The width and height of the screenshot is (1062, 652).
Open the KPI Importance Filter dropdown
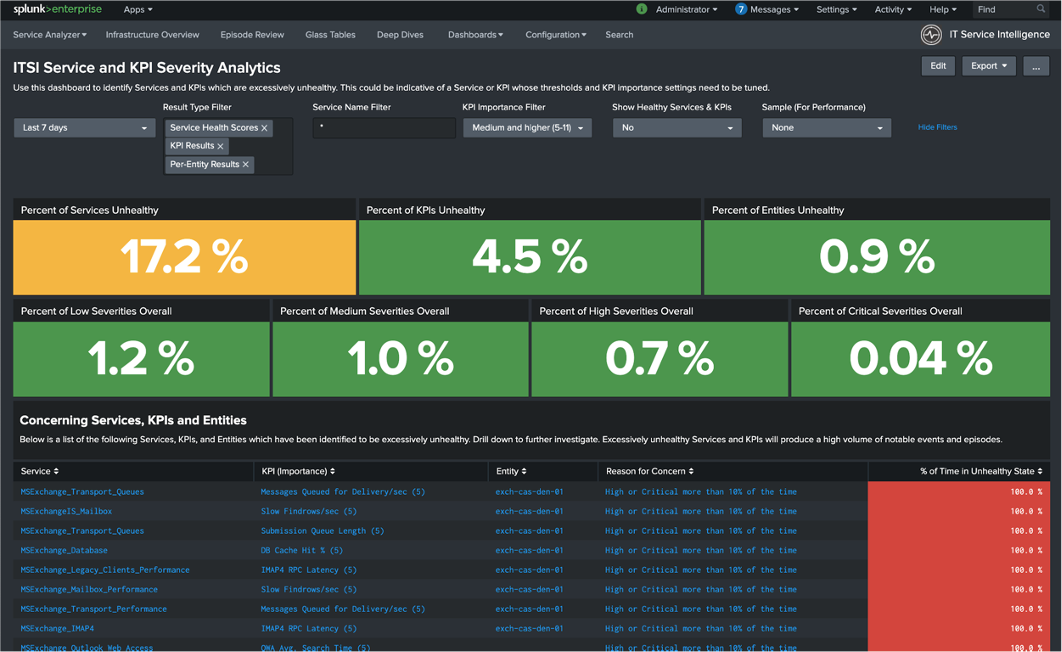527,128
